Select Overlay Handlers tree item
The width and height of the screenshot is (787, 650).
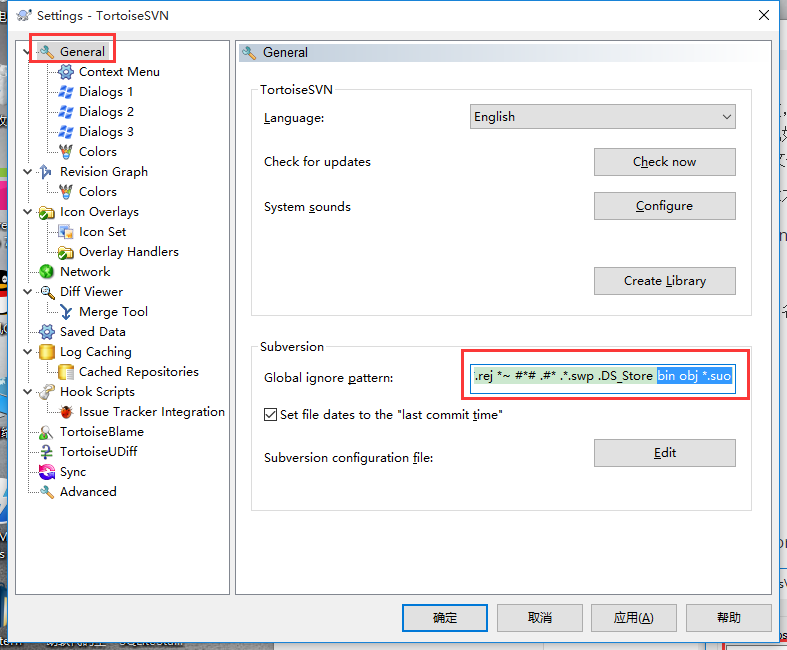tap(129, 251)
